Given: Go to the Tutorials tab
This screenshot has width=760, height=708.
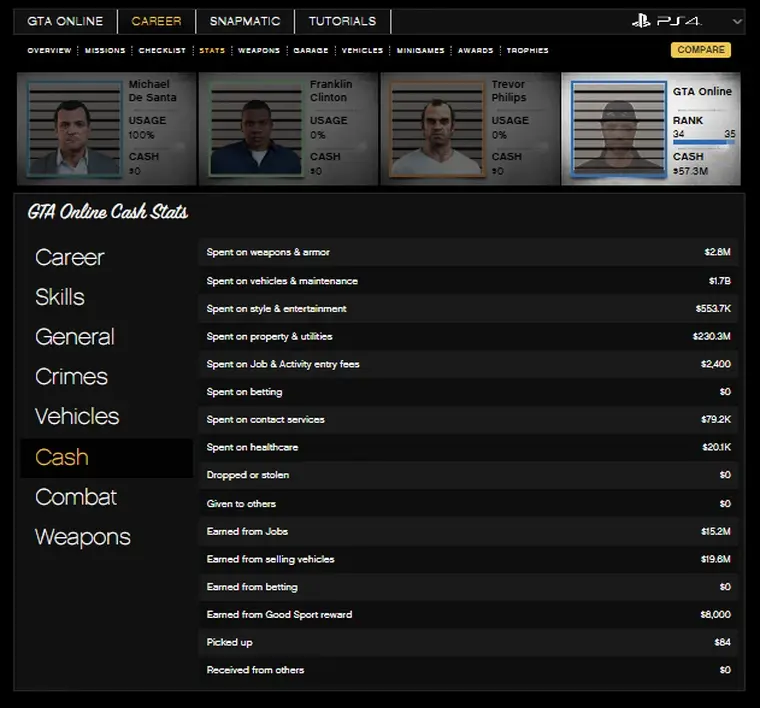Looking at the screenshot, I should (342, 21).
